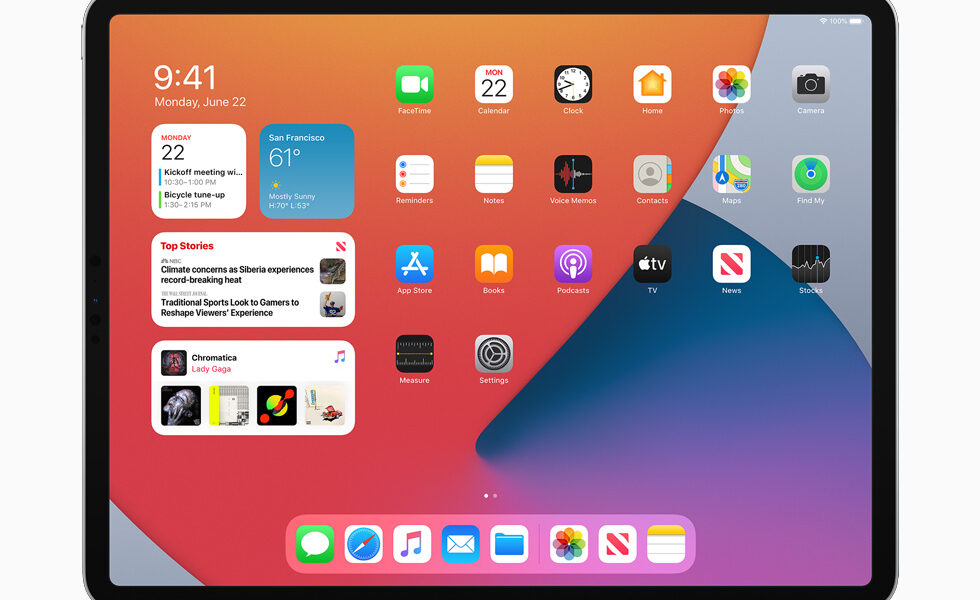Tap the Bicycle tune-up event

click(193, 199)
